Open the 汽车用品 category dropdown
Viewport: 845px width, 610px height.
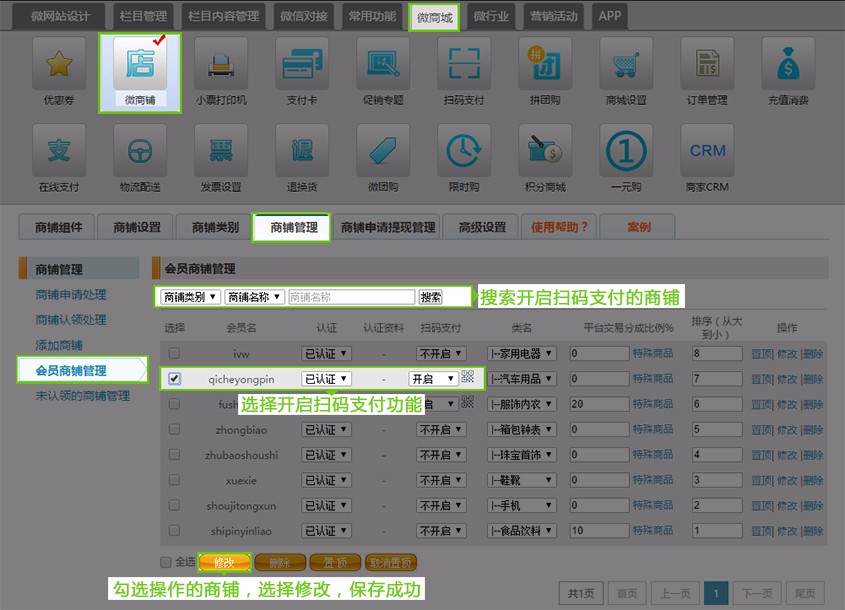pos(522,379)
